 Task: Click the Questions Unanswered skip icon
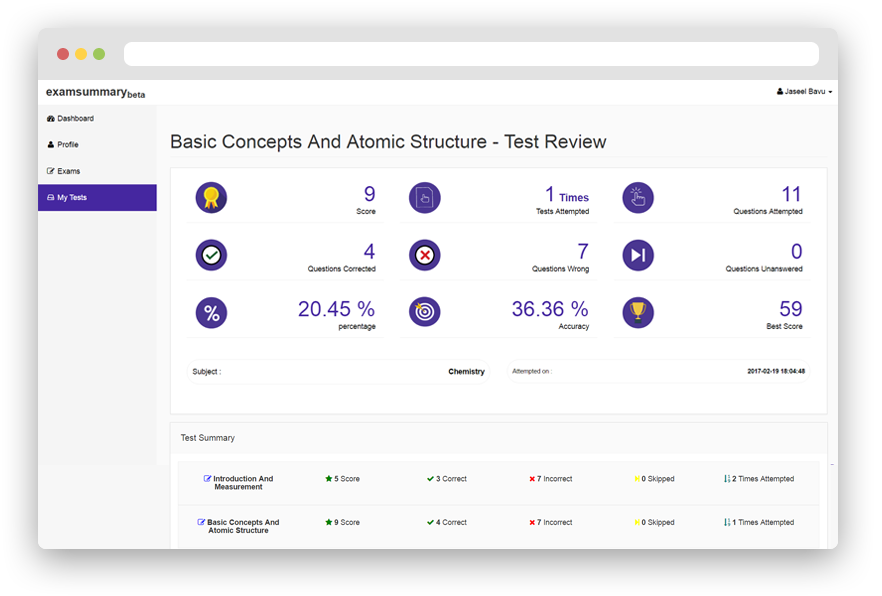[x=638, y=255]
